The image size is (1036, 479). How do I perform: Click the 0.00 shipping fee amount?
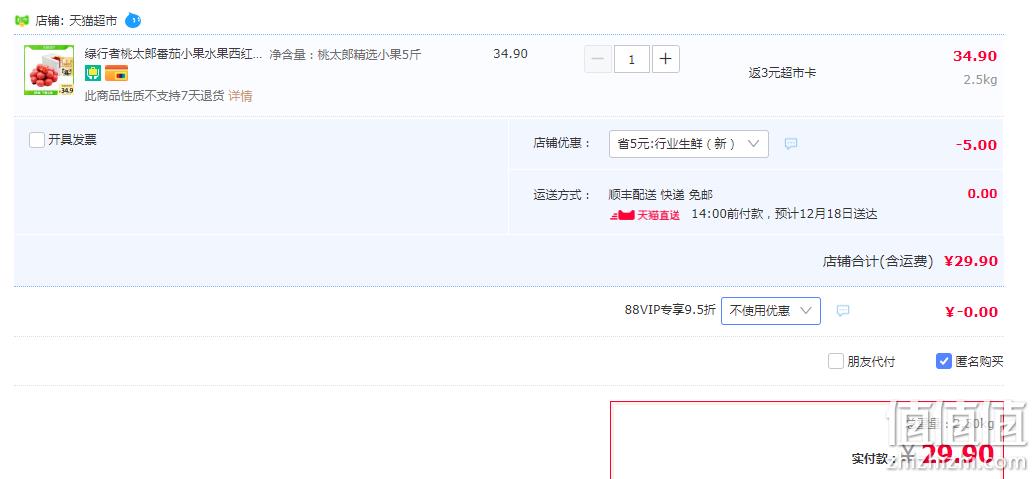(982, 194)
